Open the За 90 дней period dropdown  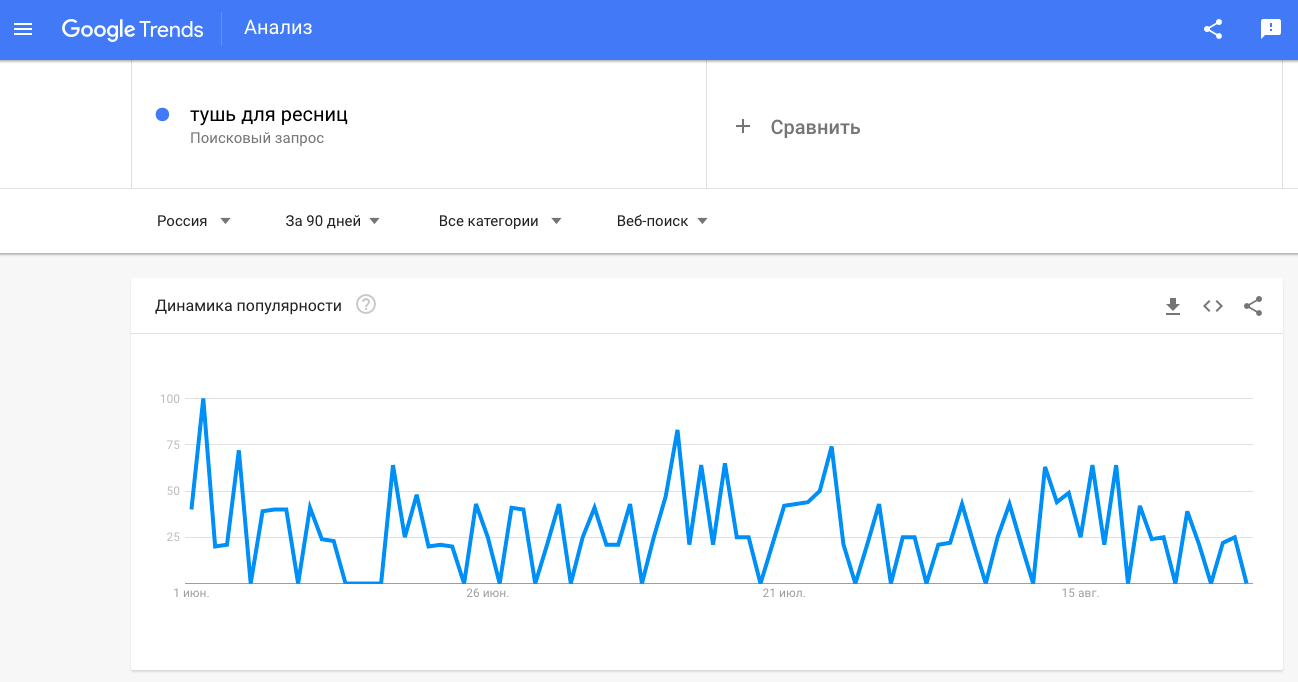pos(333,221)
